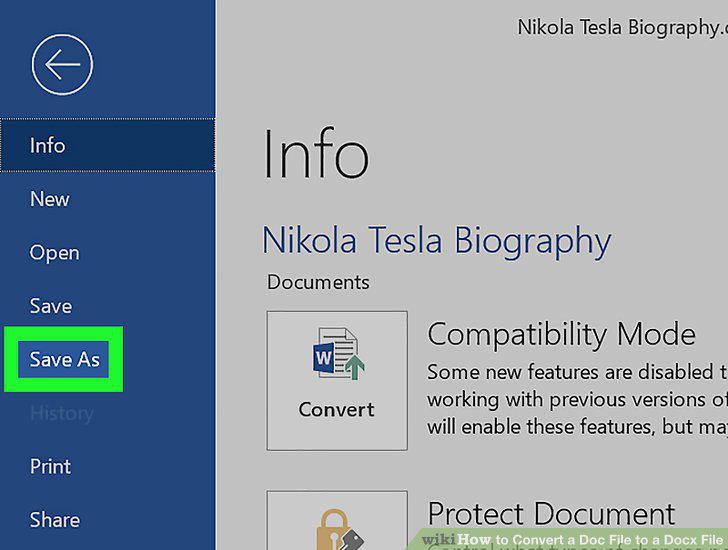The height and width of the screenshot is (550, 728).
Task: Click the Protect Document heading
Action: [x=551, y=514]
